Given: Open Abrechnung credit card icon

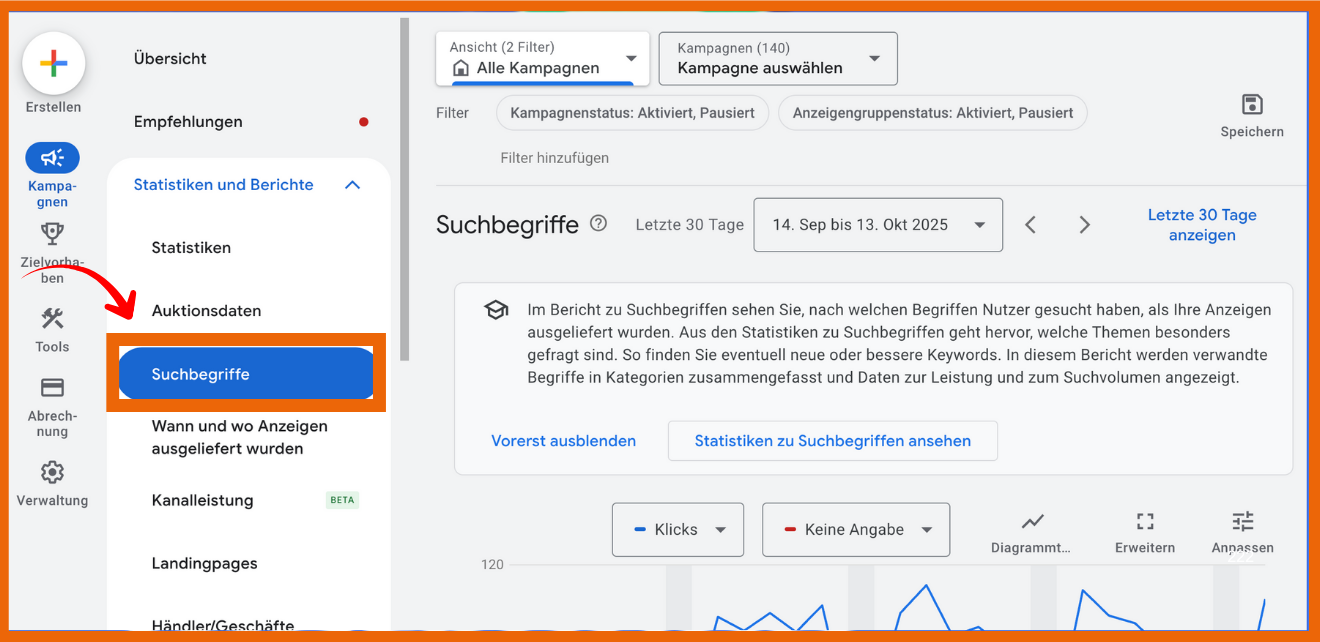Looking at the screenshot, I should click(52, 388).
